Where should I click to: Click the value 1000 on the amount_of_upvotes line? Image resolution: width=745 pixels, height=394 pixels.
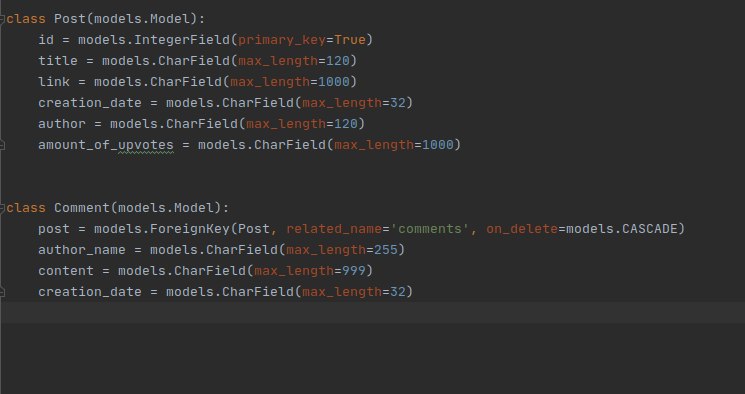pyautogui.click(x=438, y=144)
